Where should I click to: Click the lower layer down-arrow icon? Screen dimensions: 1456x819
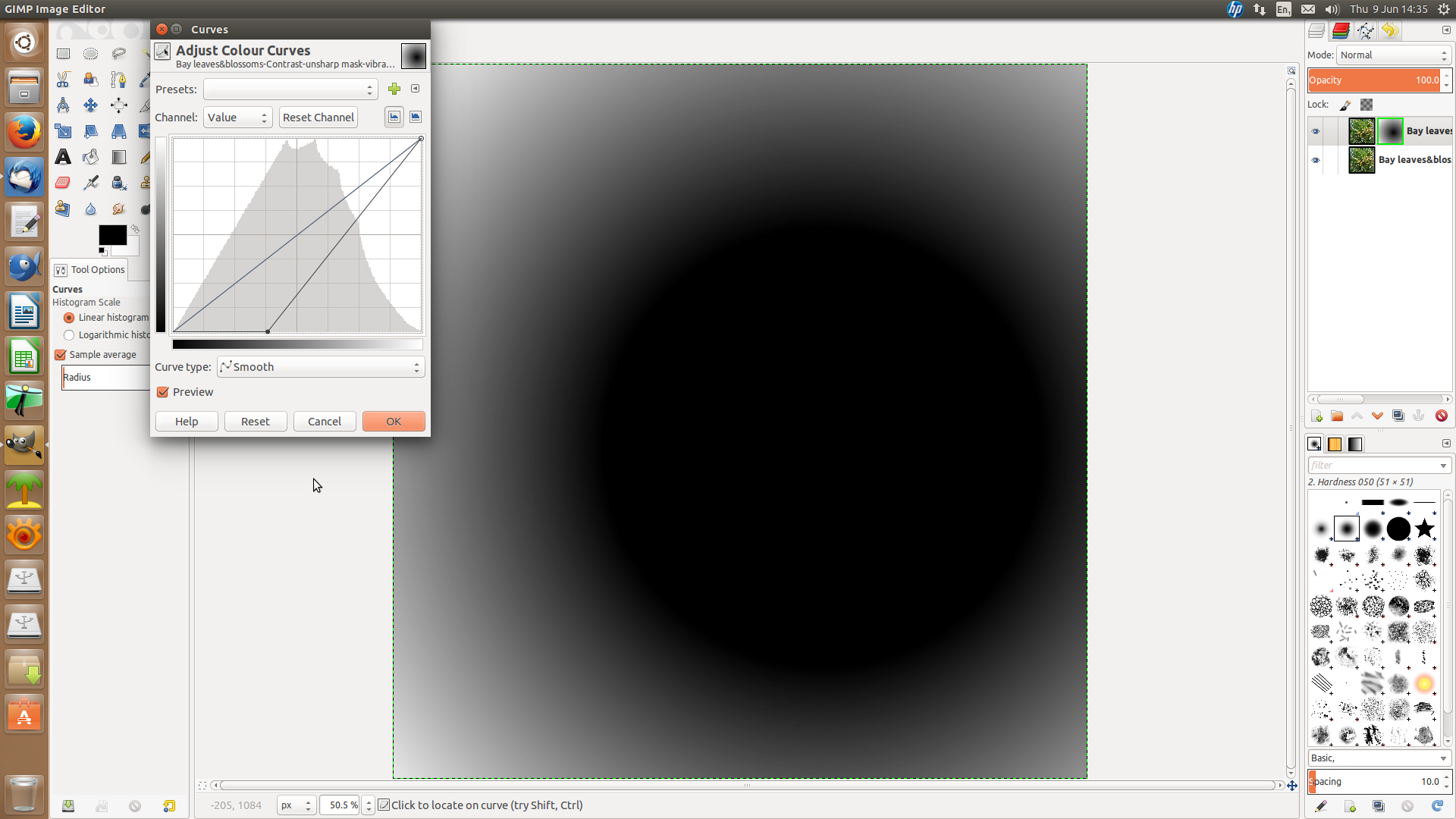tap(1378, 416)
